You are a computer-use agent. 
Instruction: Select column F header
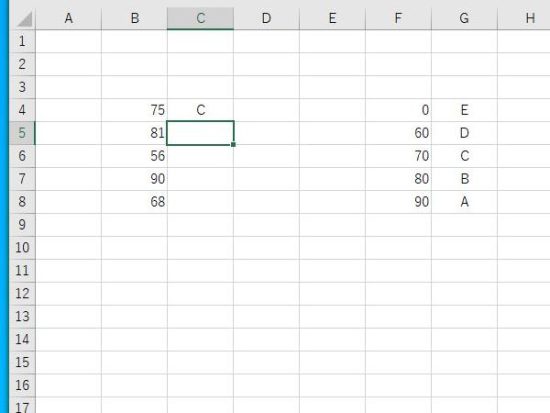click(398, 18)
